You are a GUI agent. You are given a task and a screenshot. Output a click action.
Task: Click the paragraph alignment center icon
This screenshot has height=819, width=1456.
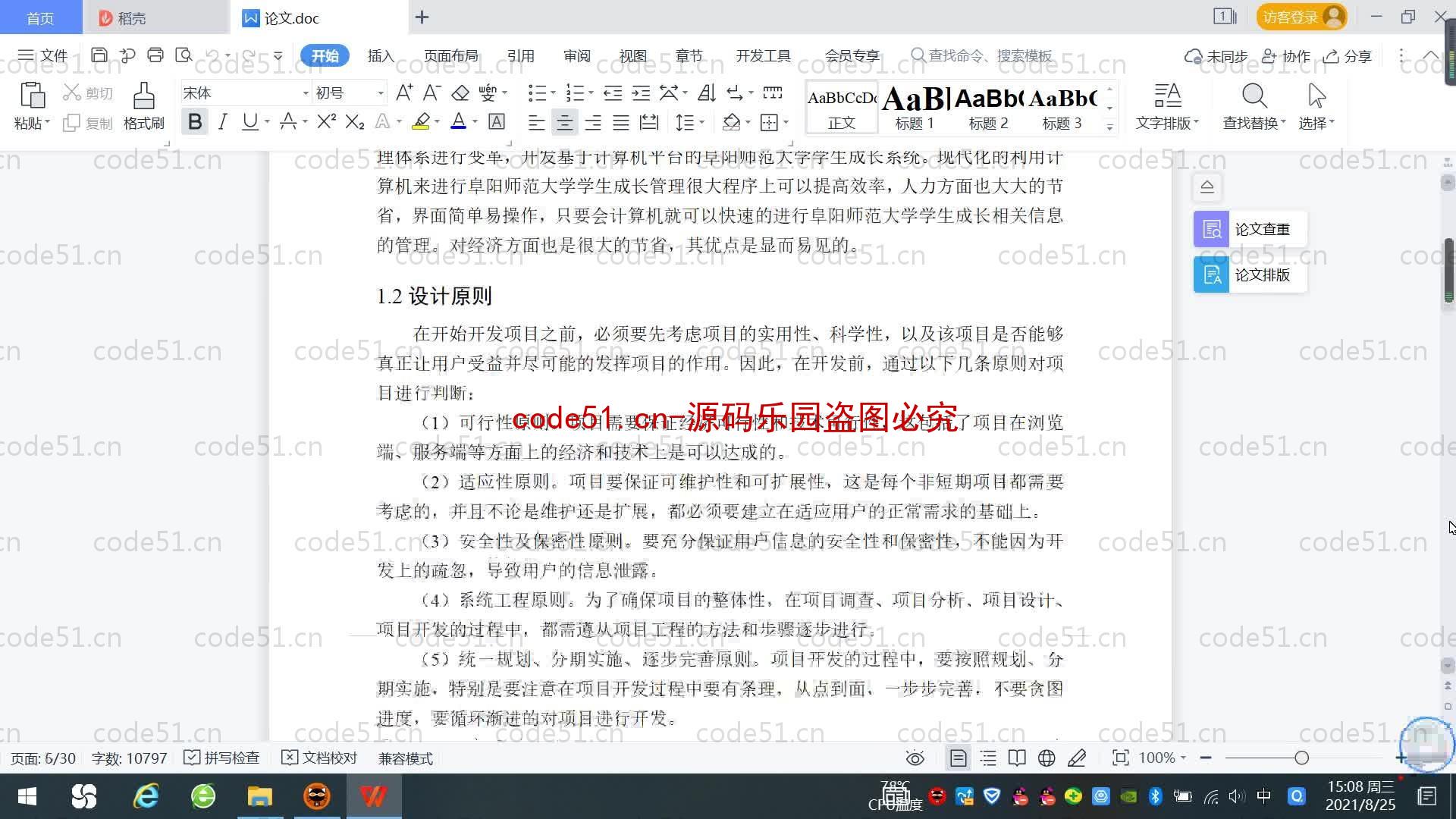564,122
